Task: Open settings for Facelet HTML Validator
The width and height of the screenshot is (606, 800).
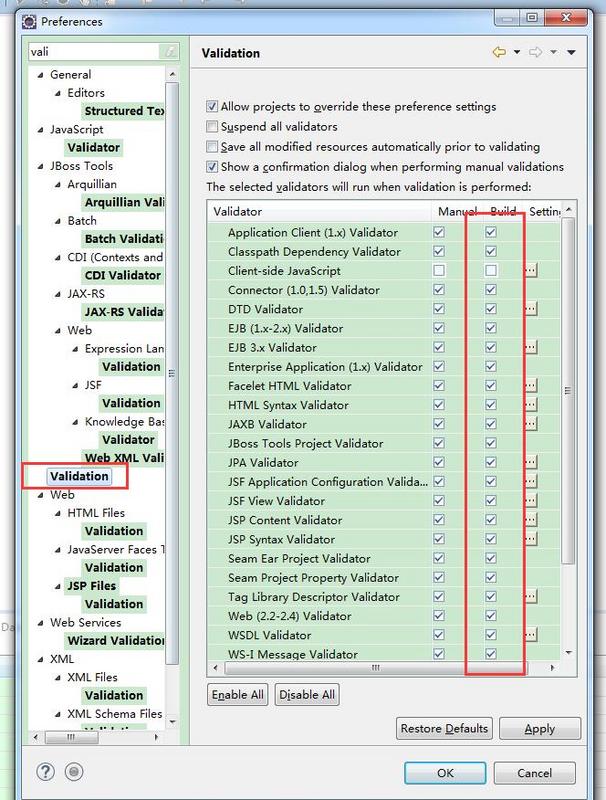Action: pyautogui.click(x=531, y=385)
